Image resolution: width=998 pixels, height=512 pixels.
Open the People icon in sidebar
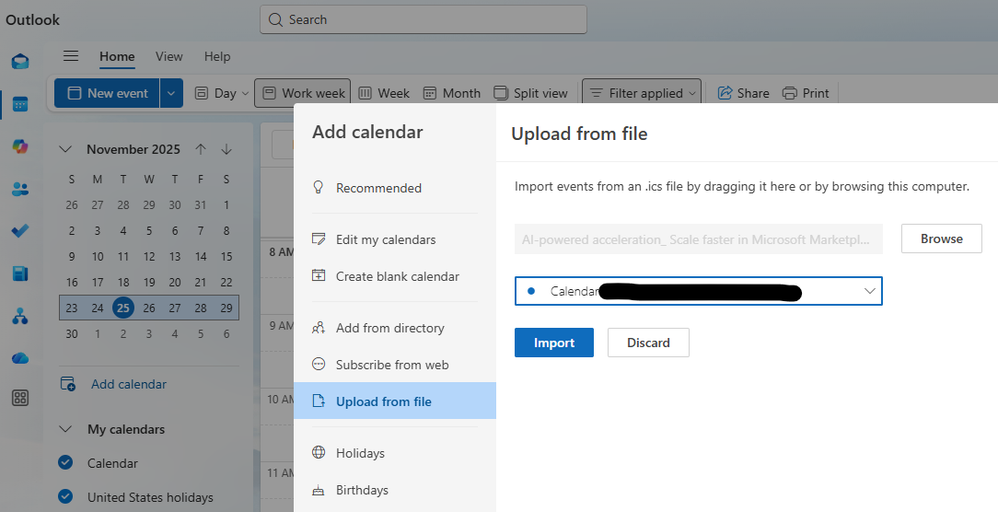[x=20, y=189]
